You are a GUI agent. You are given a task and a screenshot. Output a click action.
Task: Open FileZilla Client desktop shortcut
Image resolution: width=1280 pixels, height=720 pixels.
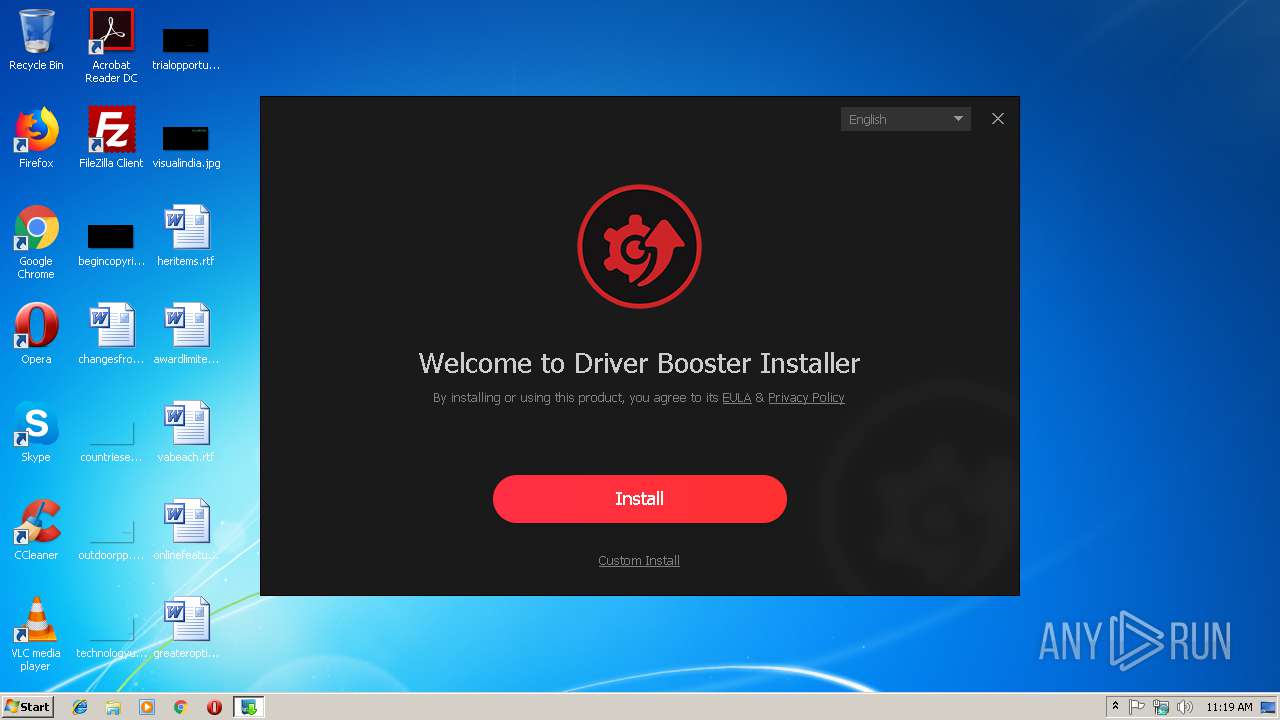111,138
